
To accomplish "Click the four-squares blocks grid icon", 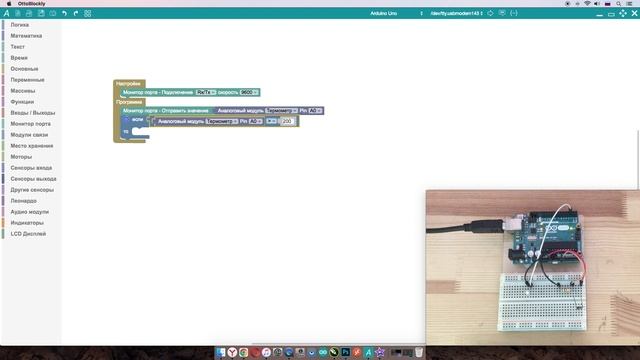I will 88,13.
